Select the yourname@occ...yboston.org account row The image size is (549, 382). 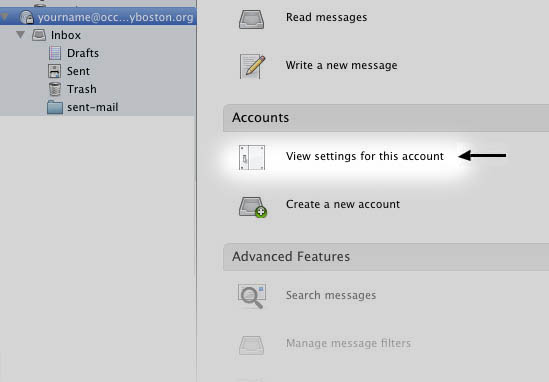(x=98, y=16)
